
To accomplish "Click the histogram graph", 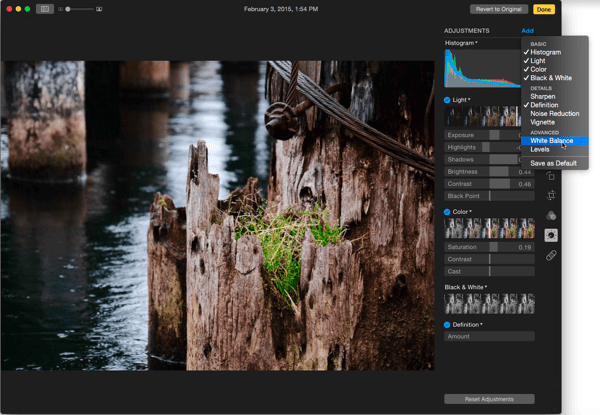I will point(483,68).
